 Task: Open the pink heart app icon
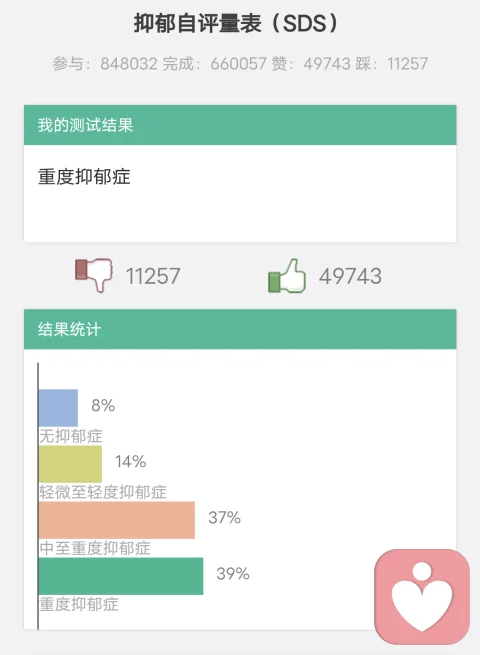click(422, 597)
